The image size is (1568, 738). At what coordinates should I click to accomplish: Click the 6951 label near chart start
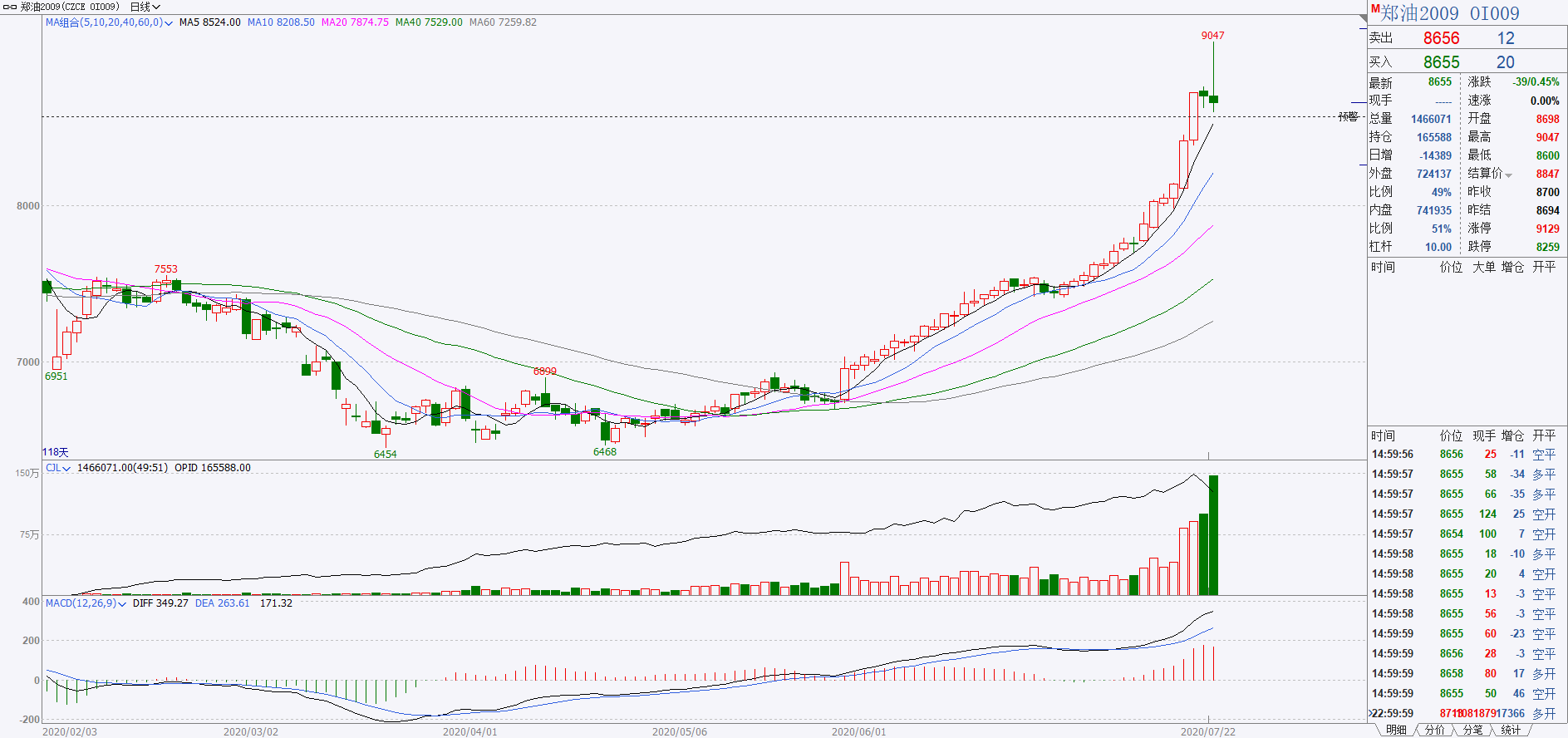pos(56,376)
